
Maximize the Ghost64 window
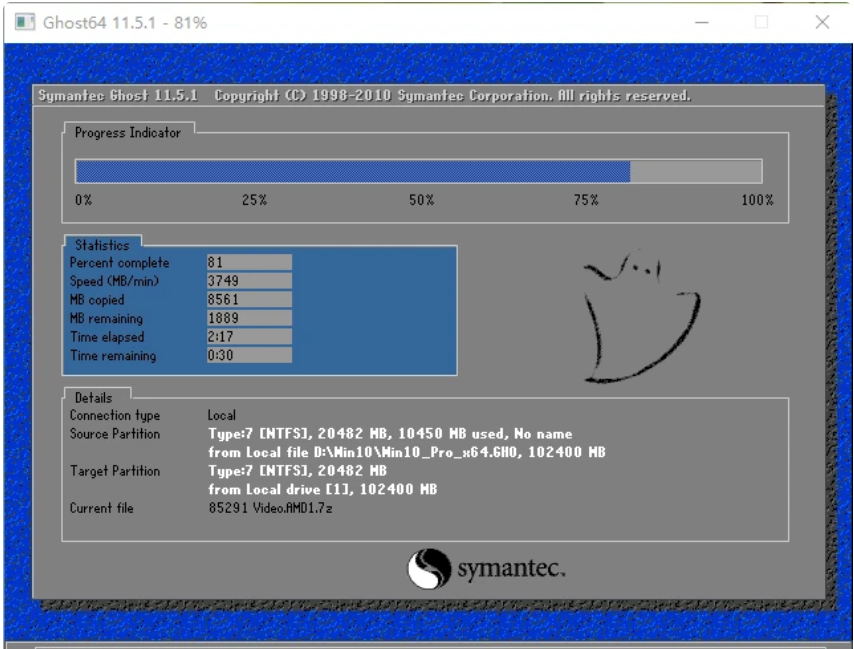761,22
